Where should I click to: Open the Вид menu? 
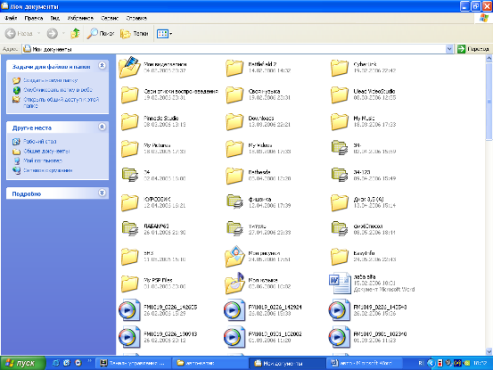point(55,18)
